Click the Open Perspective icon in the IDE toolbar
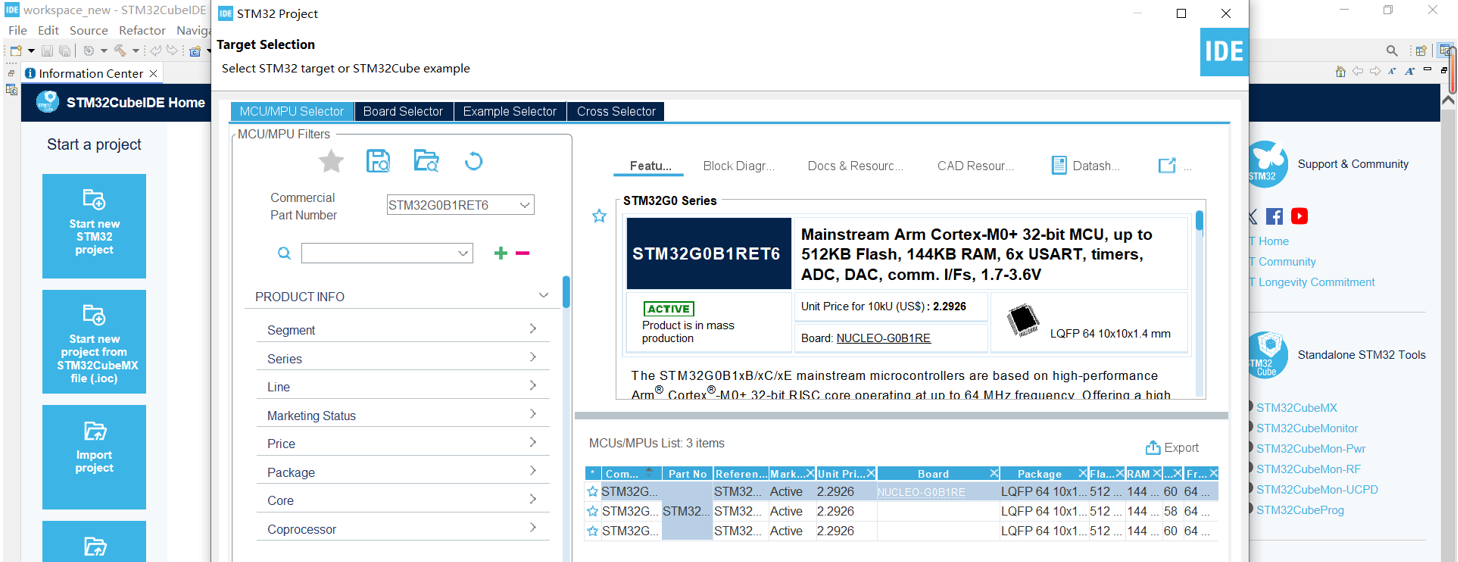Image resolution: width=1458 pixels, height=562 pixels. click(x=1421, y=50)
